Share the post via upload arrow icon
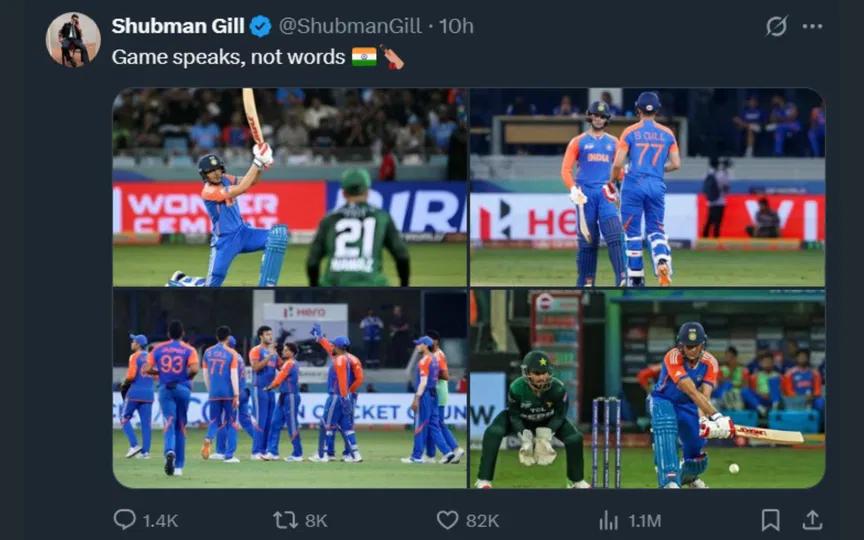 click(812, 520)
